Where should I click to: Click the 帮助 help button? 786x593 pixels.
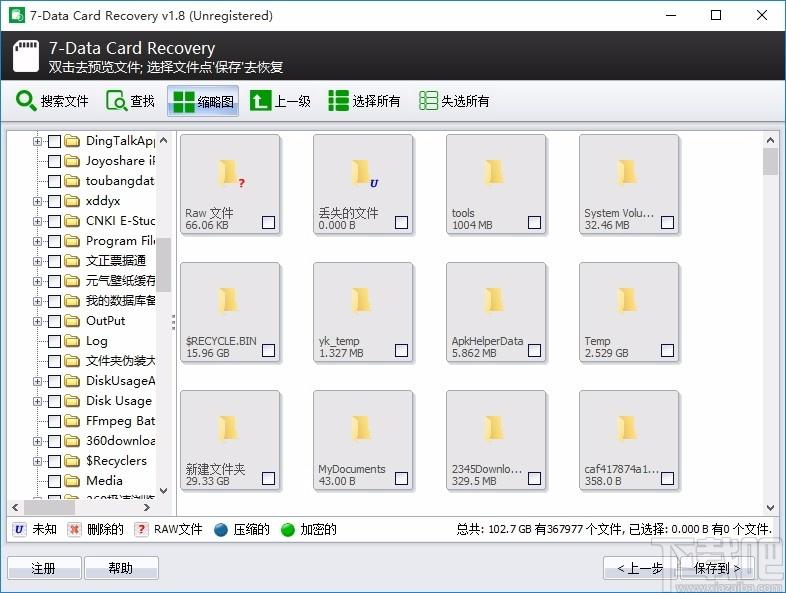click(x=121, y=568)
